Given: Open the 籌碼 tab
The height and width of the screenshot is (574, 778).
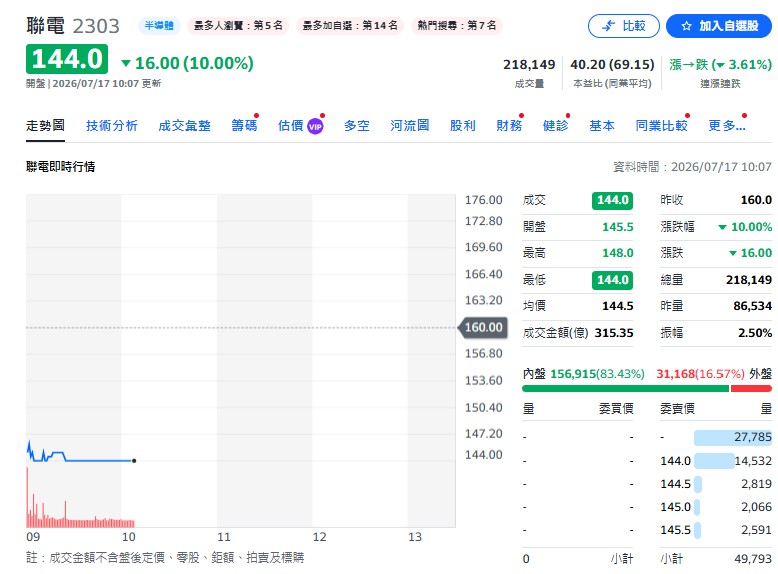Looking at the screenshot, I should (244, 126).
